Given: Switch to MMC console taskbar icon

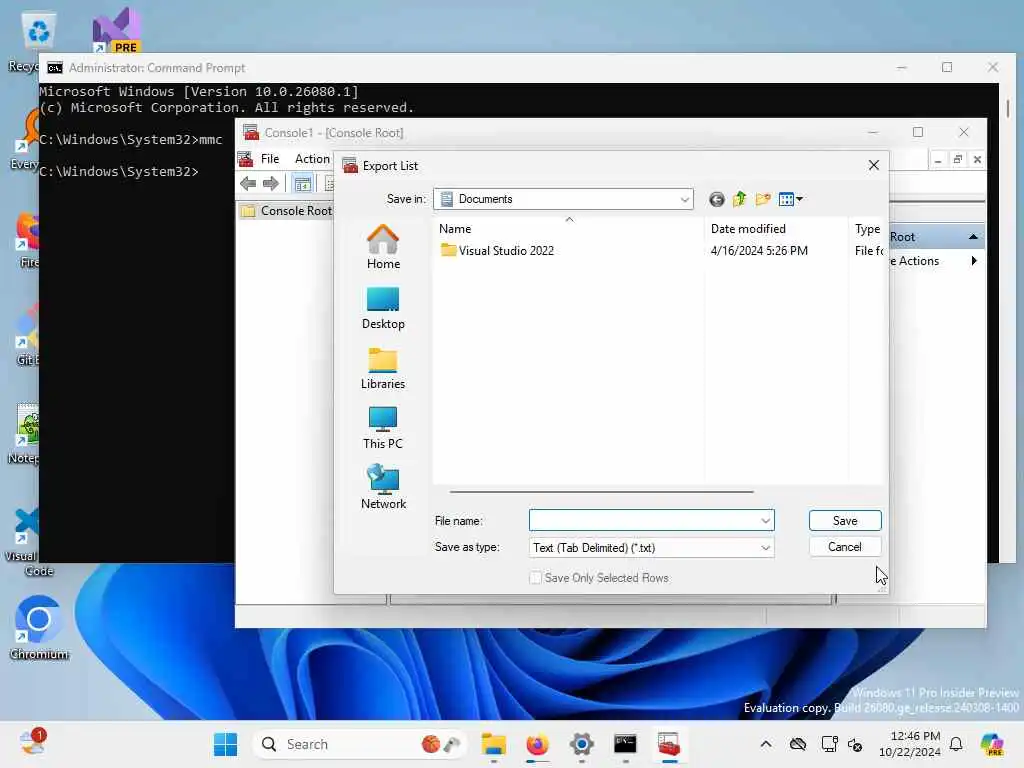Looking at the screenshot, I should click(x=669, y=744).
